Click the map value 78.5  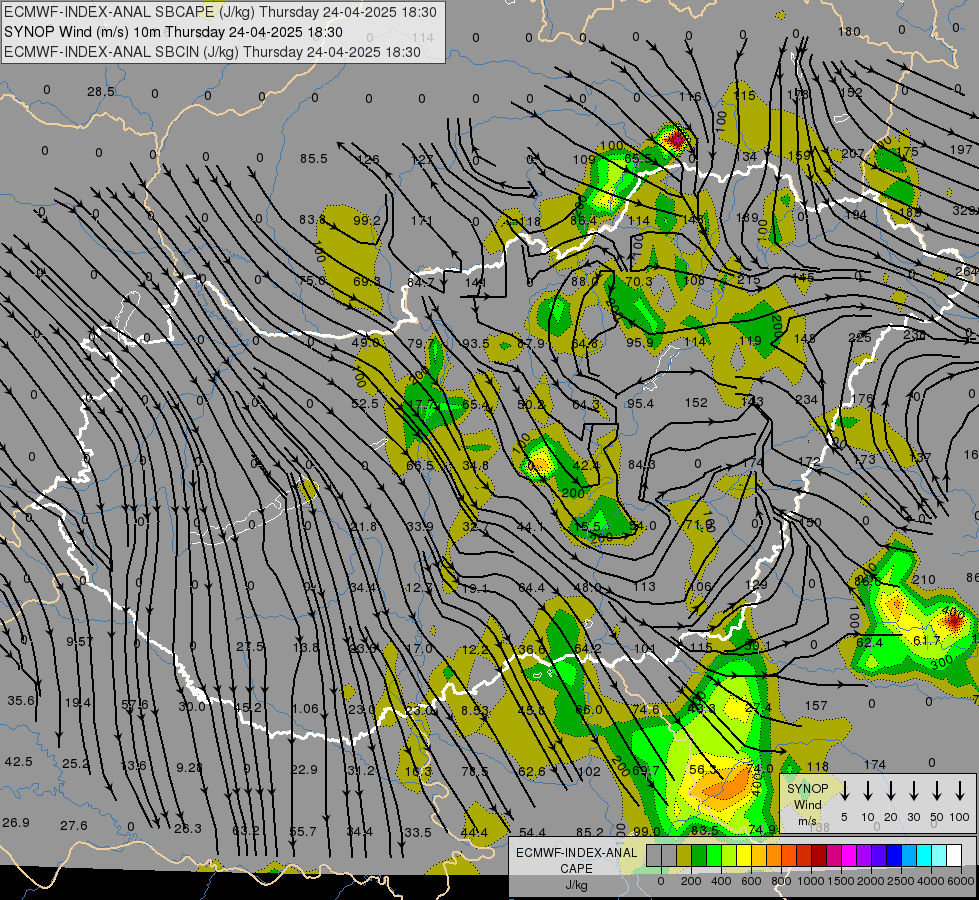475,771
